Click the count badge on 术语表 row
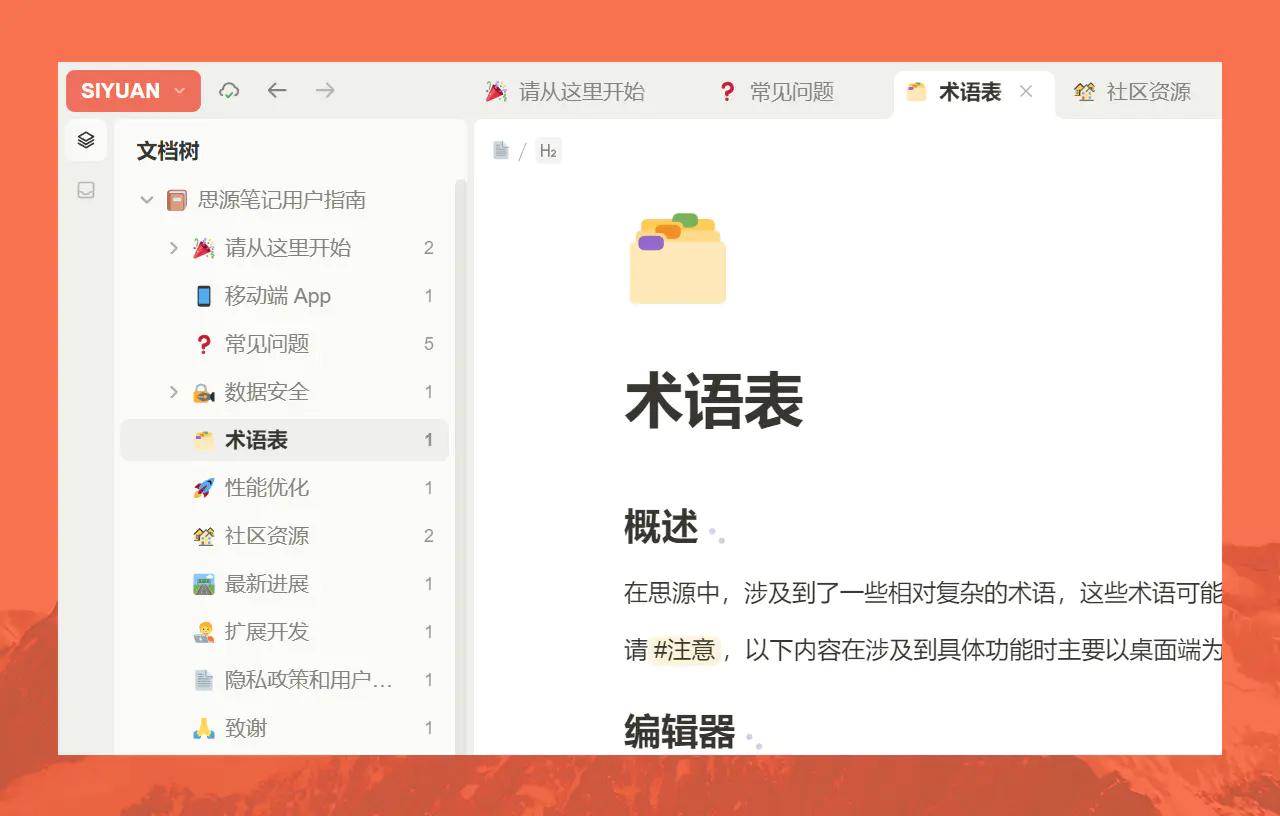The height and width of the screenshot is (816, 1280). click(x=429, y=440)
